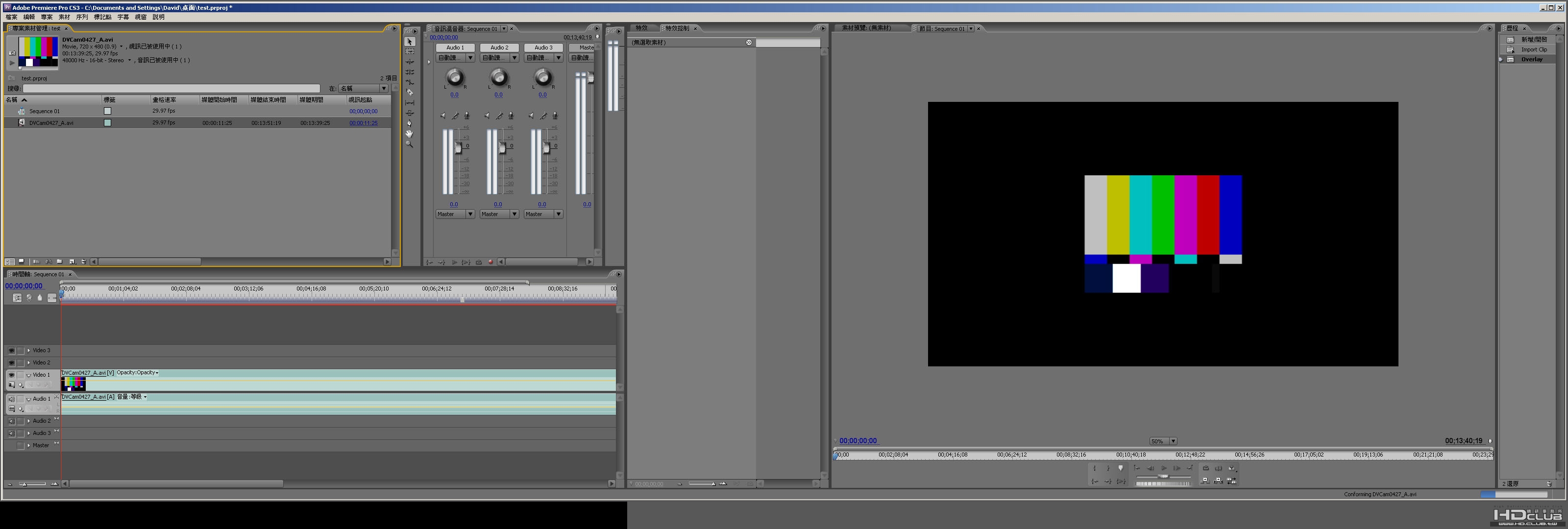Select the Slip tool
1568x529 pixels.
pos(410,103)
